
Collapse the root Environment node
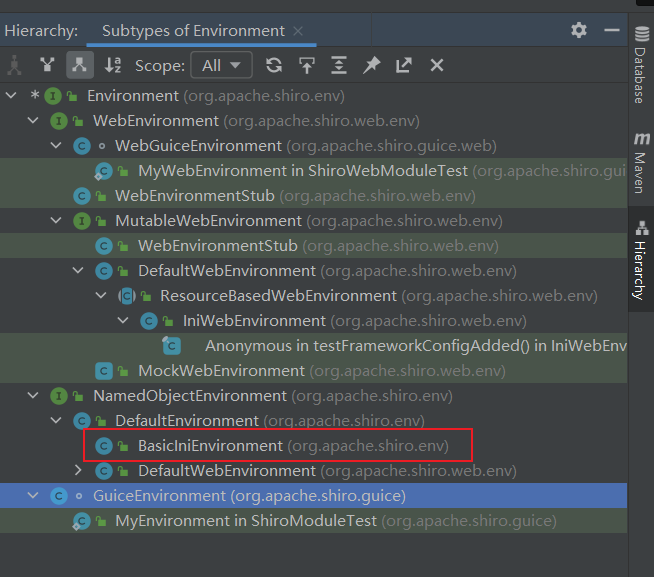pos(11,96)
